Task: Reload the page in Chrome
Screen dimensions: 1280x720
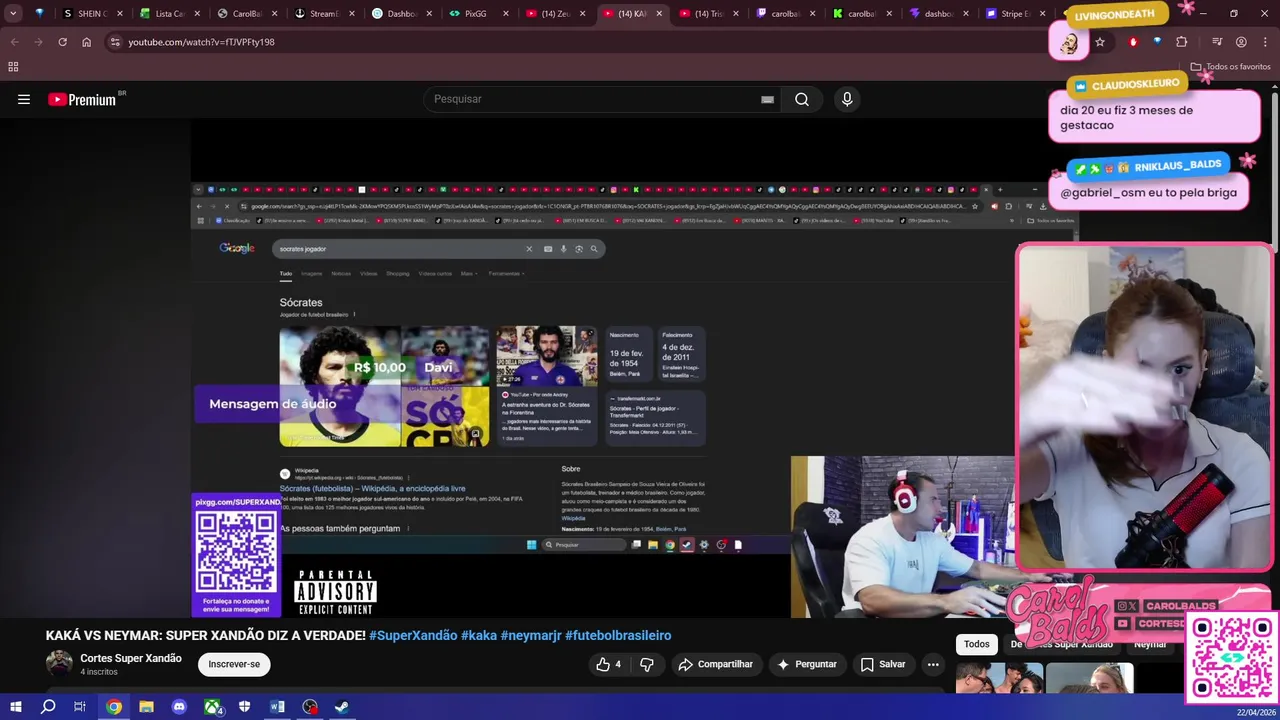Action: click(x=62, y=42)
